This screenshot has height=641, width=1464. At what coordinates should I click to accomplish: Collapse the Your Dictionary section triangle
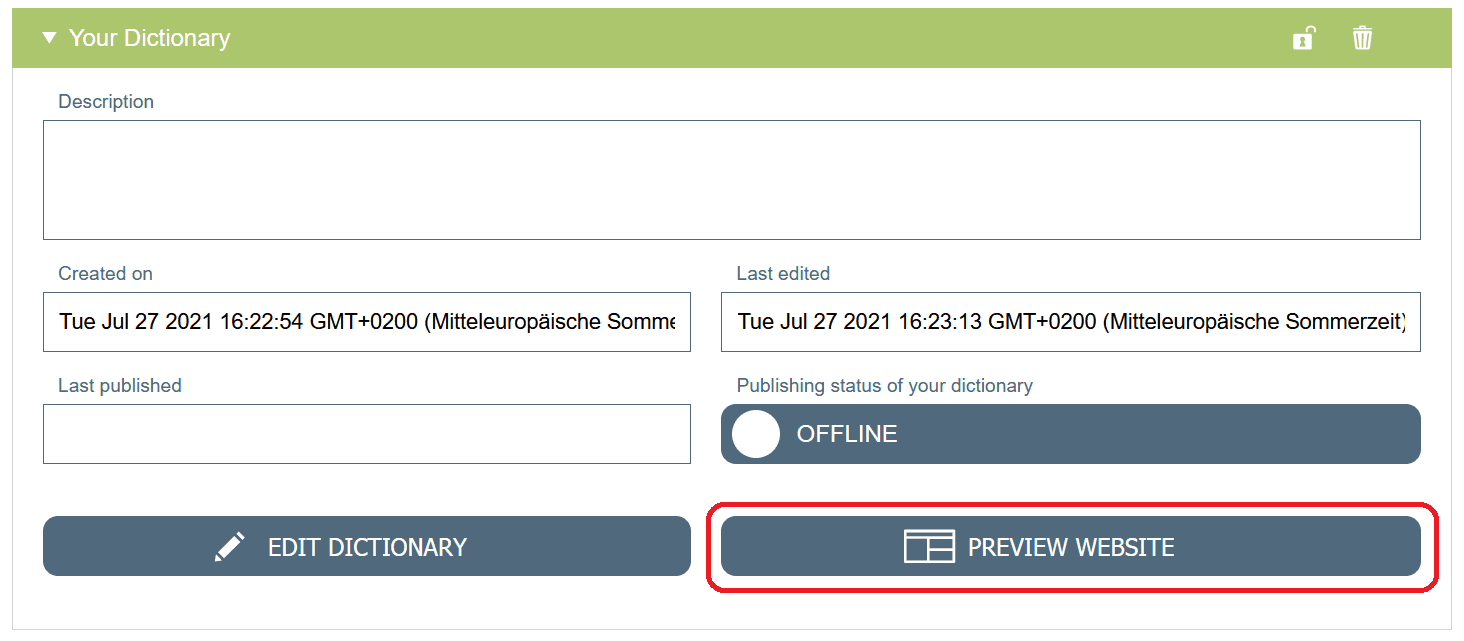coord(49,39)
